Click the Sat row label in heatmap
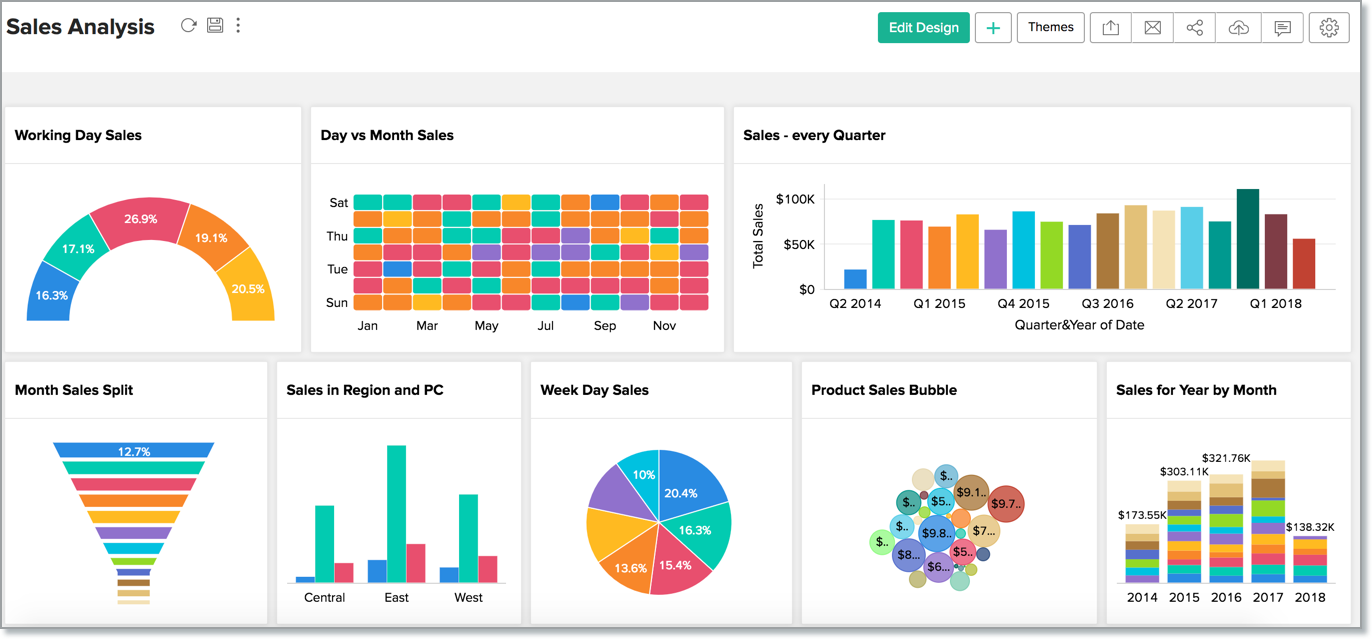The height and width of the screenshot is (639, 1372). point(338,203)
